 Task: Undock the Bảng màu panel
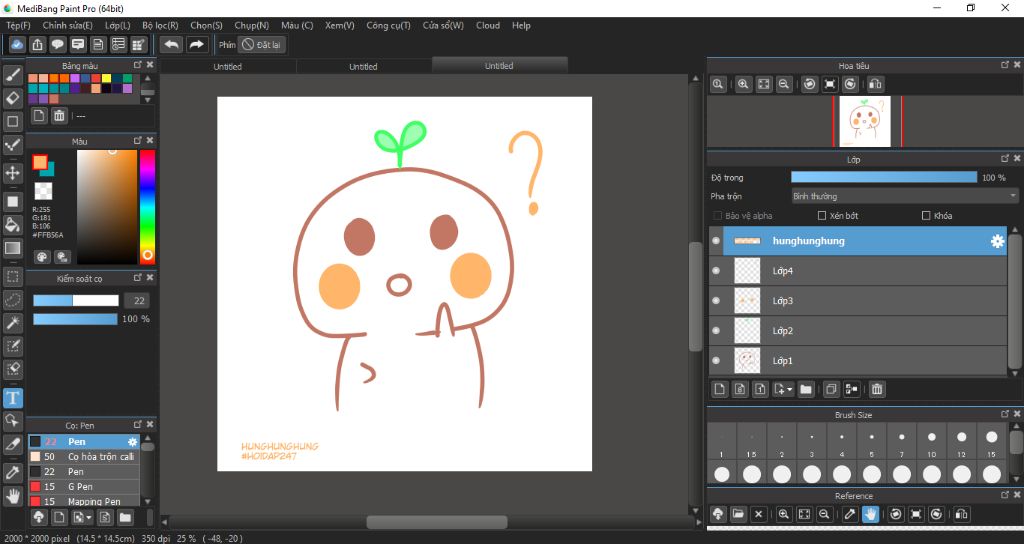[138, 65]
